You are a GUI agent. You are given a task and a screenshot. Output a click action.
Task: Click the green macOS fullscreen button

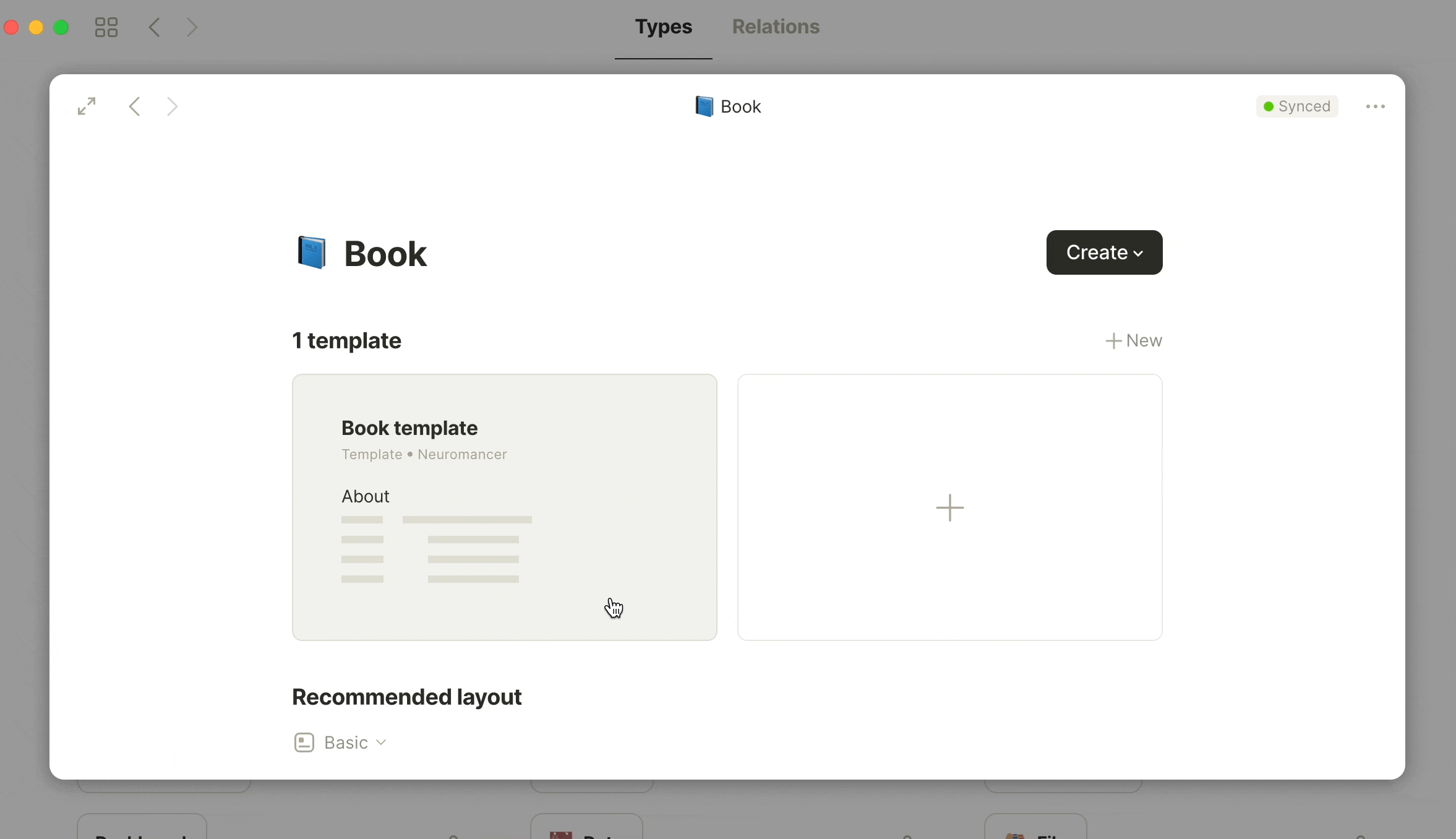[61, 27]
